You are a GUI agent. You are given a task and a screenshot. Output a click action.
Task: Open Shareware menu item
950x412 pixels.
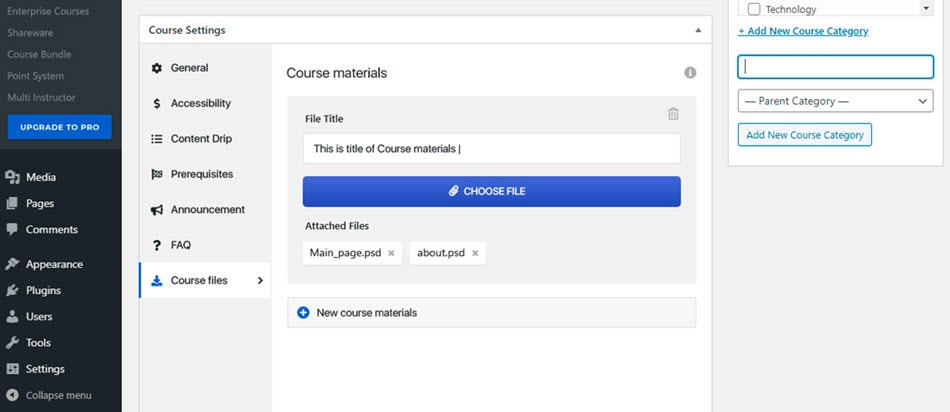30,33
